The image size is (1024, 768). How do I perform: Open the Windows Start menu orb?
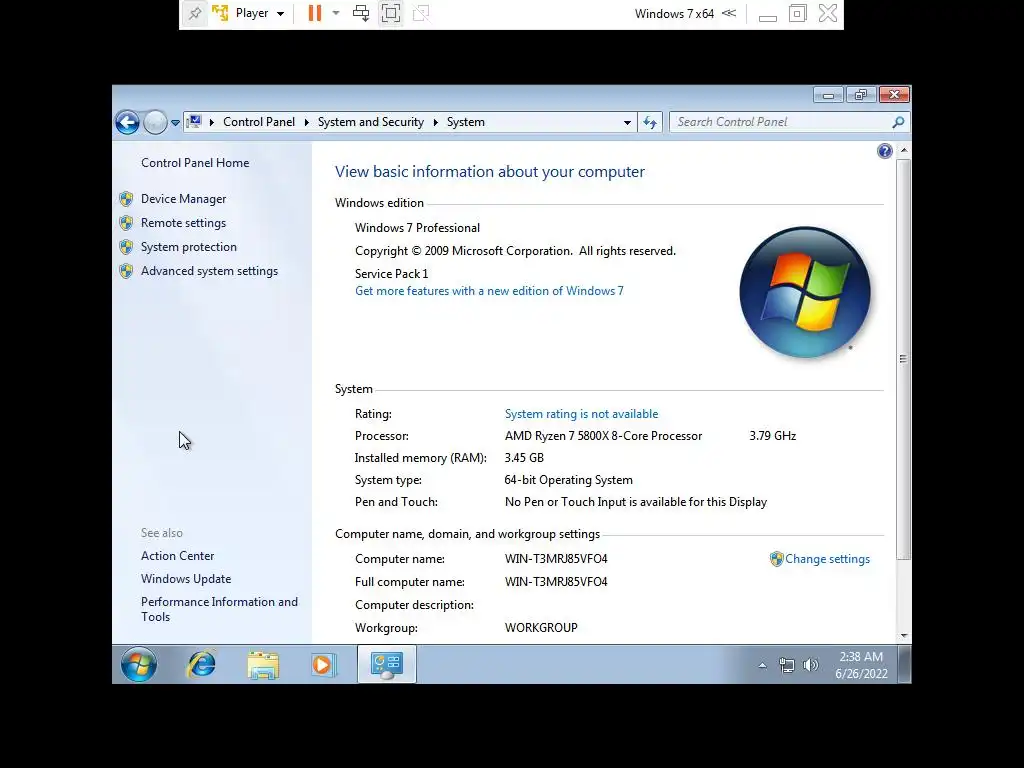click(x=138, y=665)
